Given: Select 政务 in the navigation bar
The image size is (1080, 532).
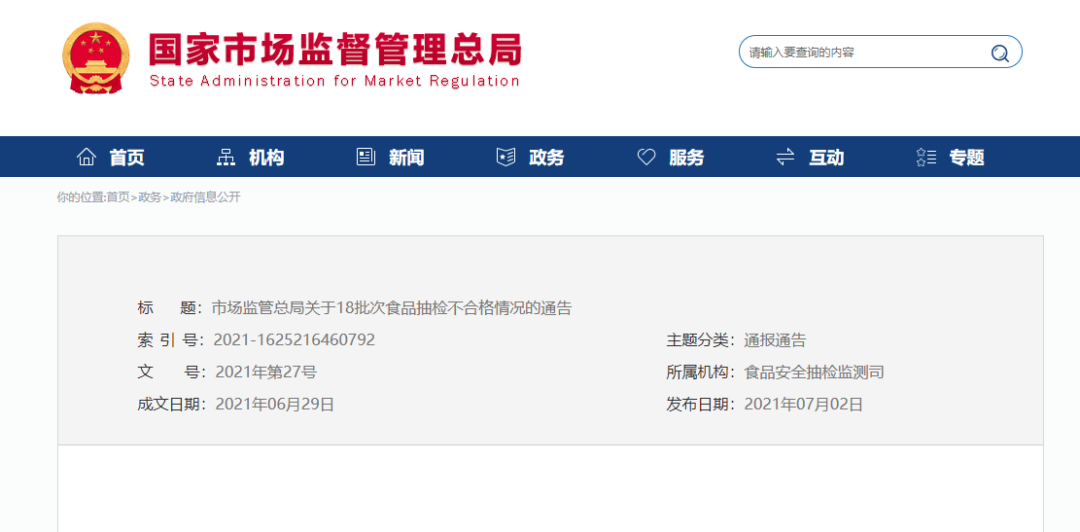Looking at the screenshot, I should (x=547, y=157).
